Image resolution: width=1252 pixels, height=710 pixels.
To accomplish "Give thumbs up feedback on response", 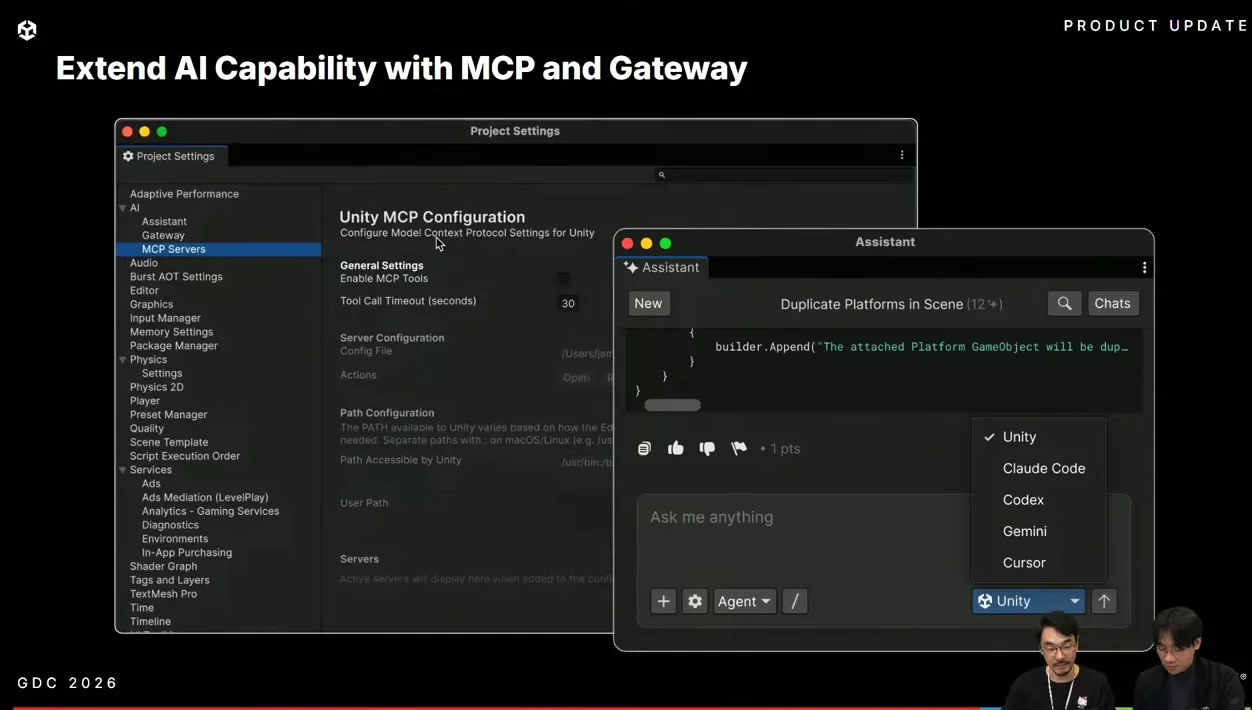I will click(x=676, y=448).
